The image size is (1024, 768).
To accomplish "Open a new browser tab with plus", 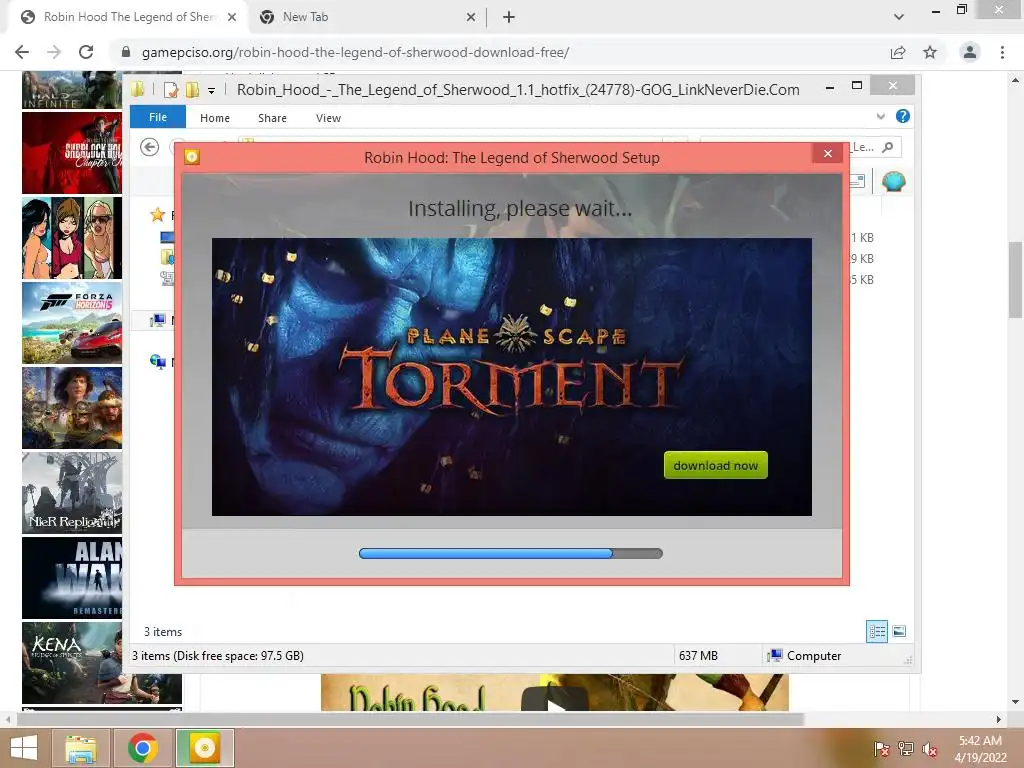I will [509, 18].
